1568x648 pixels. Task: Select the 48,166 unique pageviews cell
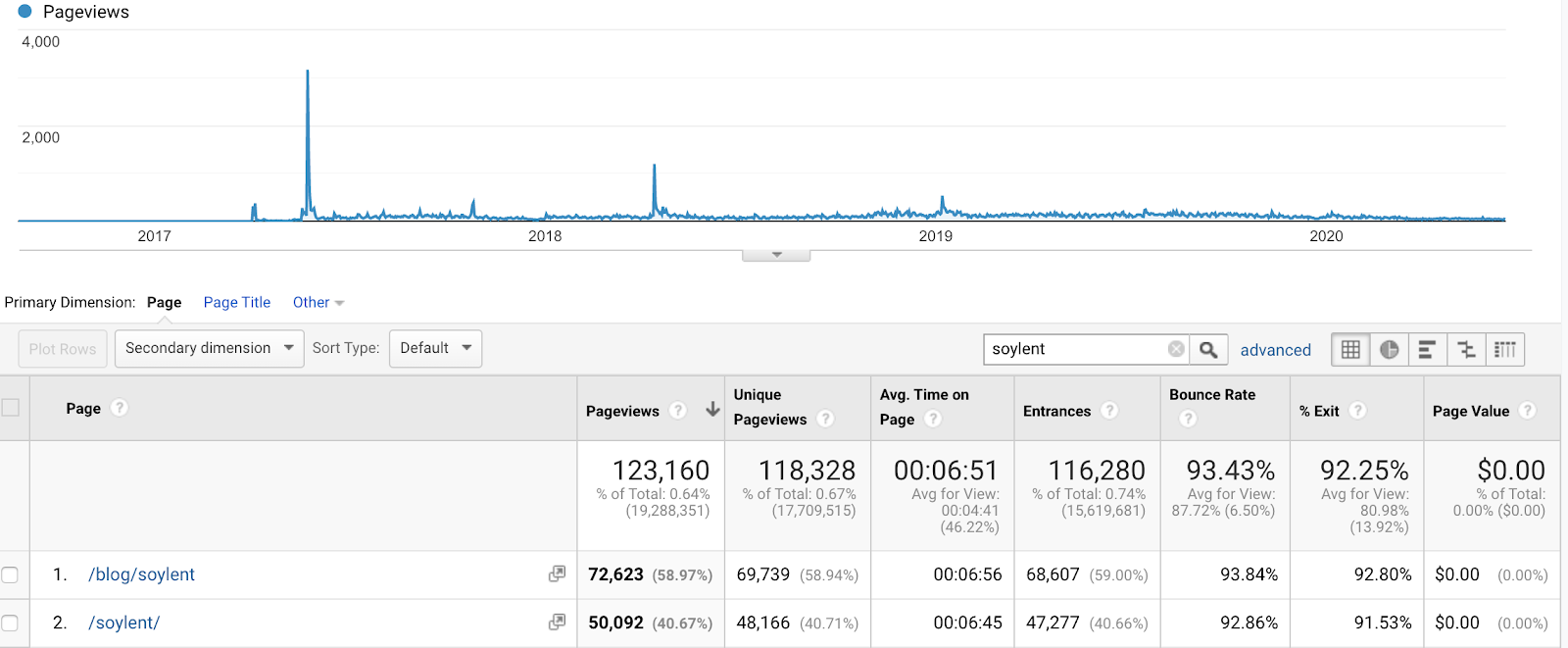click(x=762, y=623)
